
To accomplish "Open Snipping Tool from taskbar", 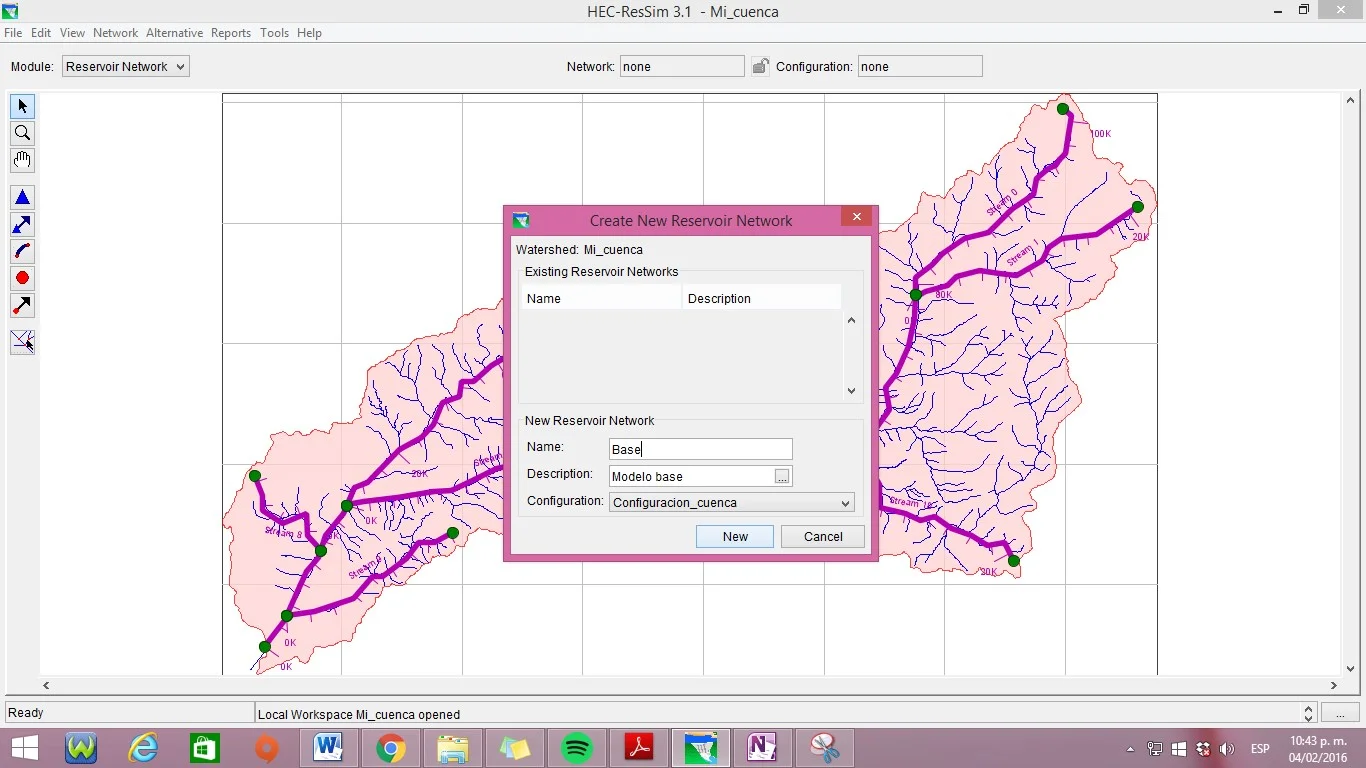I will coord(824,748).
